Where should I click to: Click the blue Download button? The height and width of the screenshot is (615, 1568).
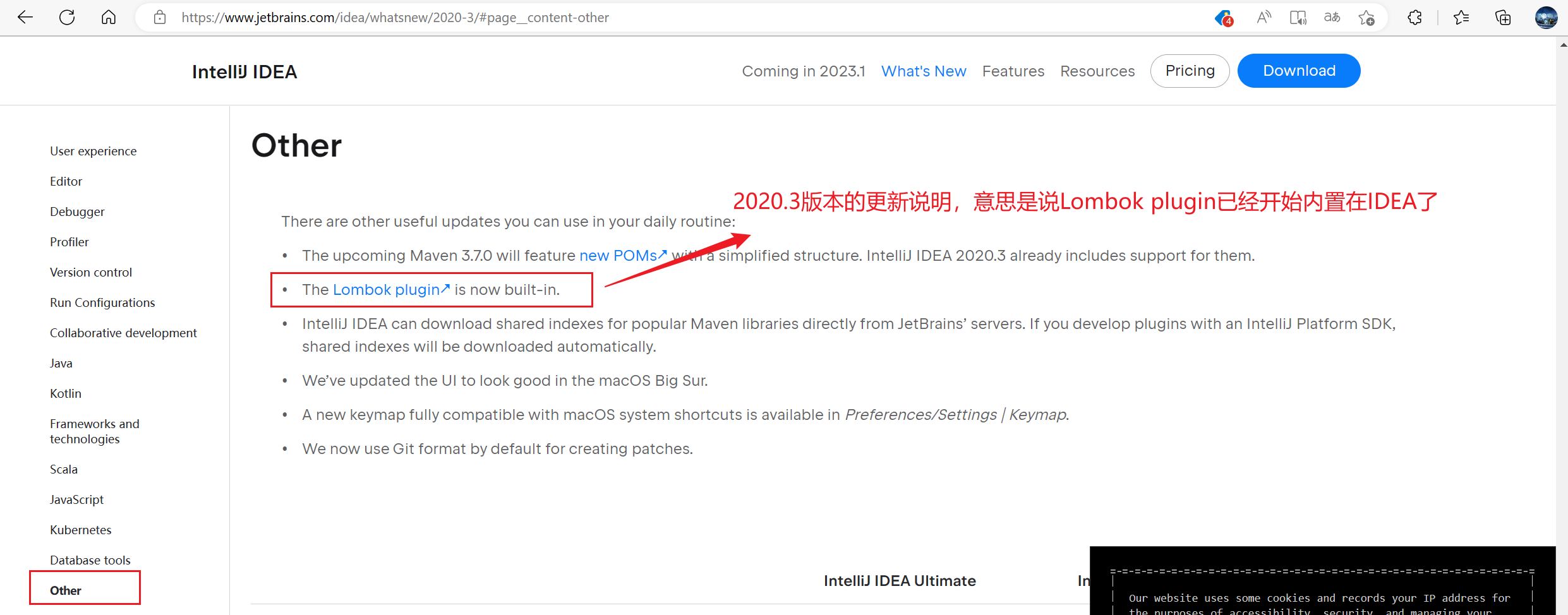[1299, 71]
